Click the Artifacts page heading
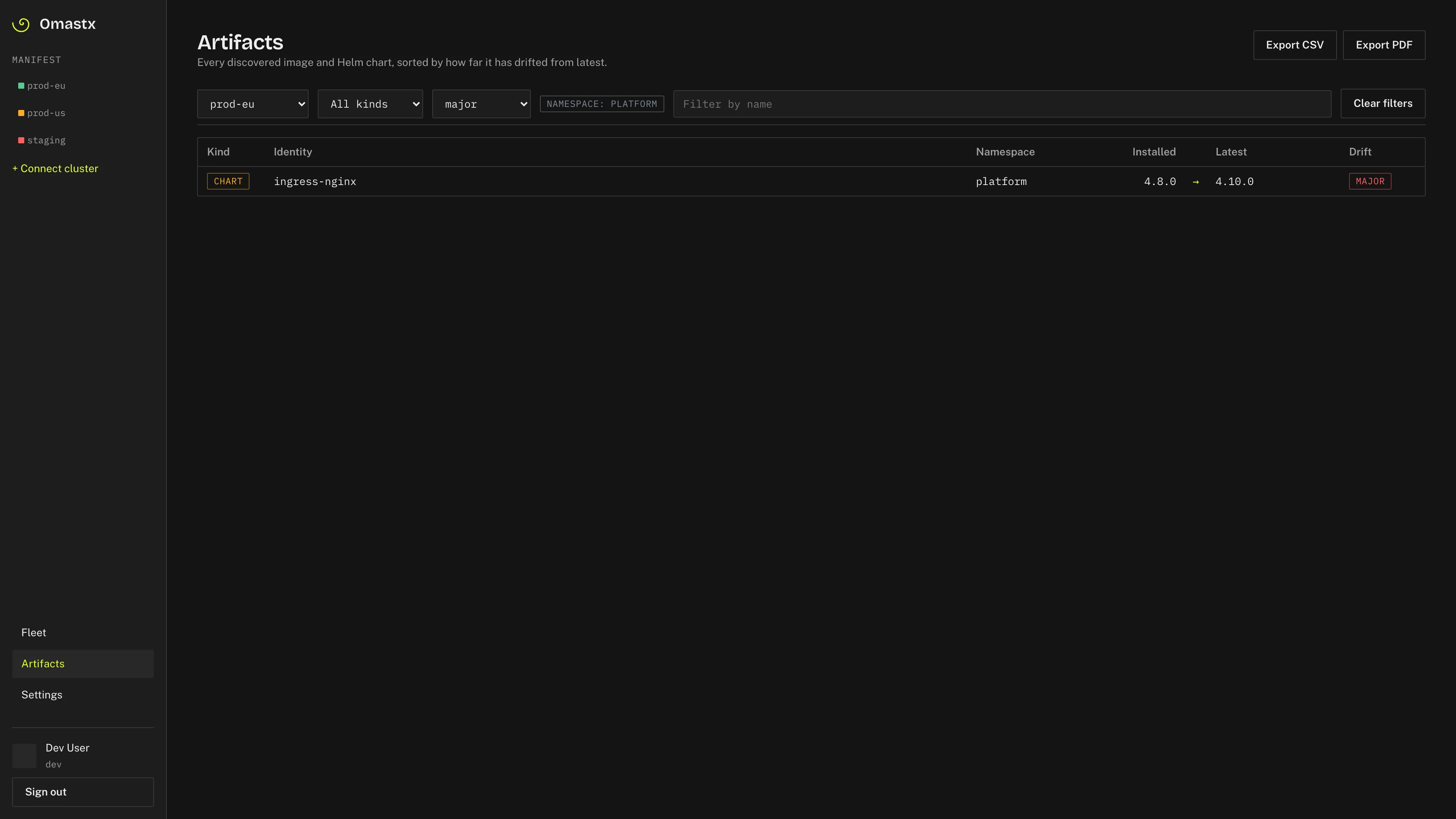Viewport: 1456px width, 819px height. coord(240,42)
